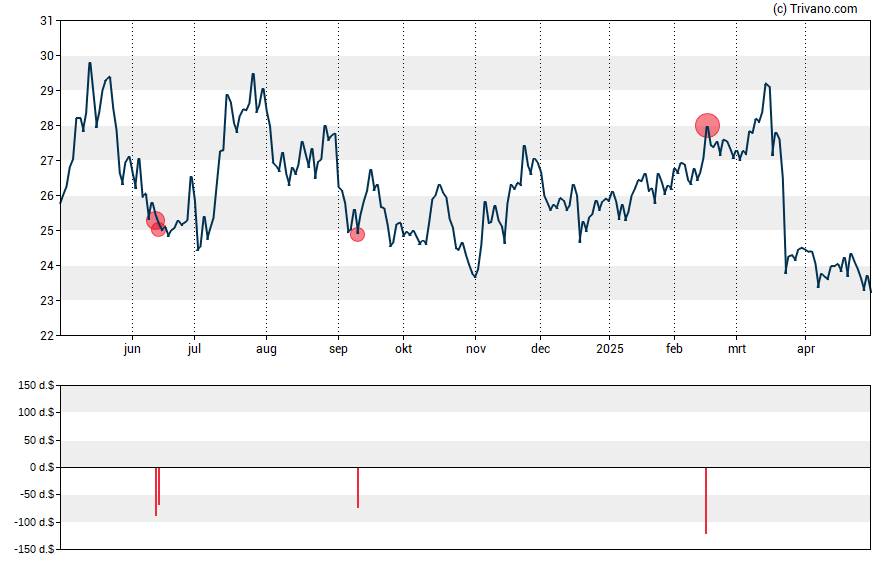Click the (c) Trivano.com text
The width and height of the screenshot is (888, 565).
coord(815,8)
